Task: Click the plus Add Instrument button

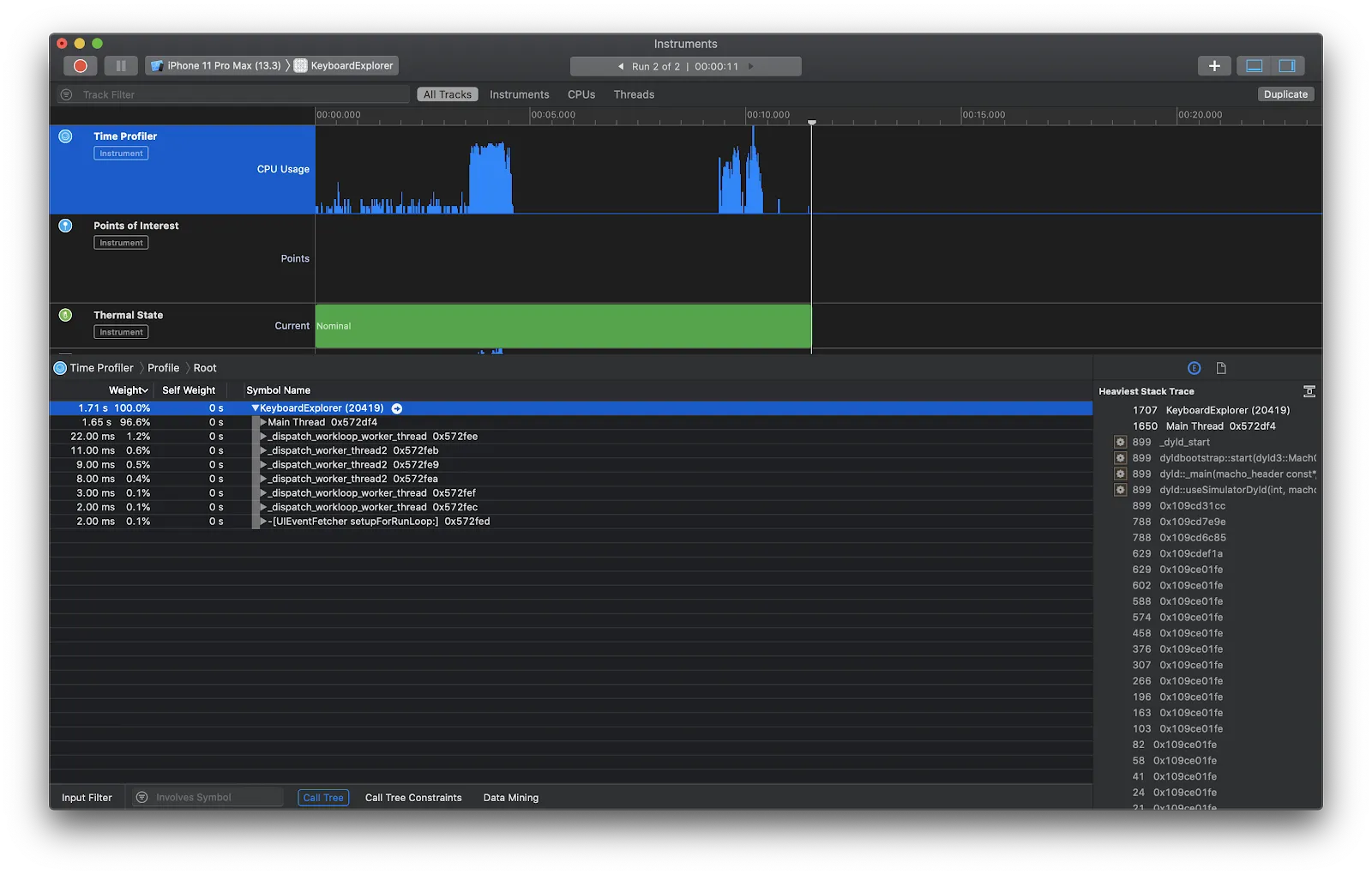Action: click(x=1214, y=66)
